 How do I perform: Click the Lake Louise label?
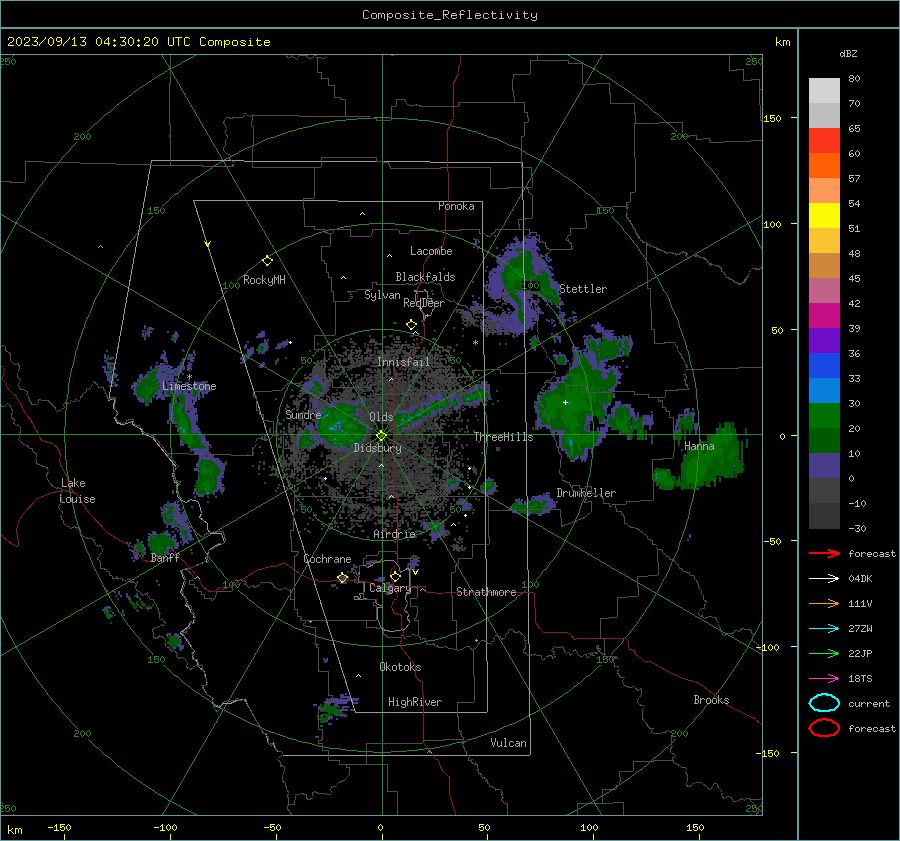(x=78, y=491)
